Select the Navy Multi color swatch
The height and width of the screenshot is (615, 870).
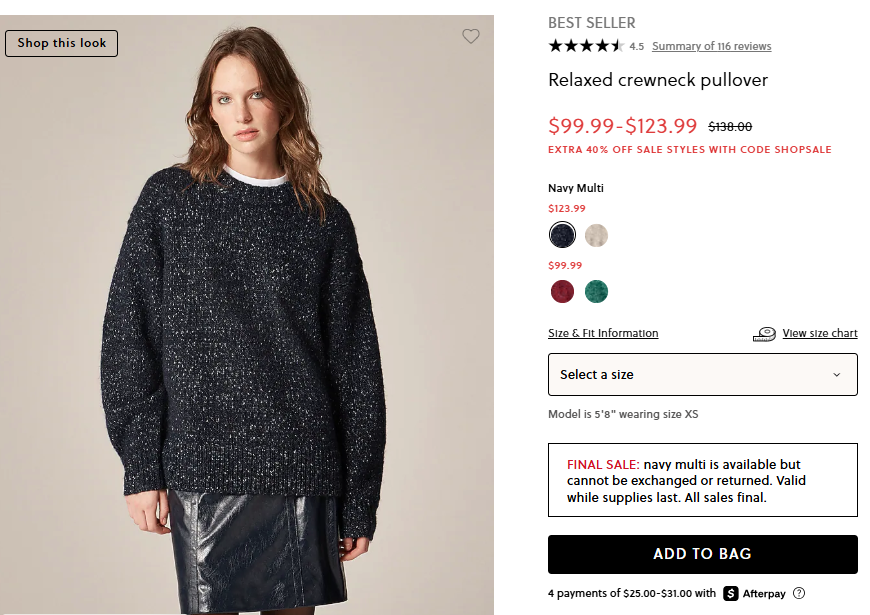coord(562,235)
